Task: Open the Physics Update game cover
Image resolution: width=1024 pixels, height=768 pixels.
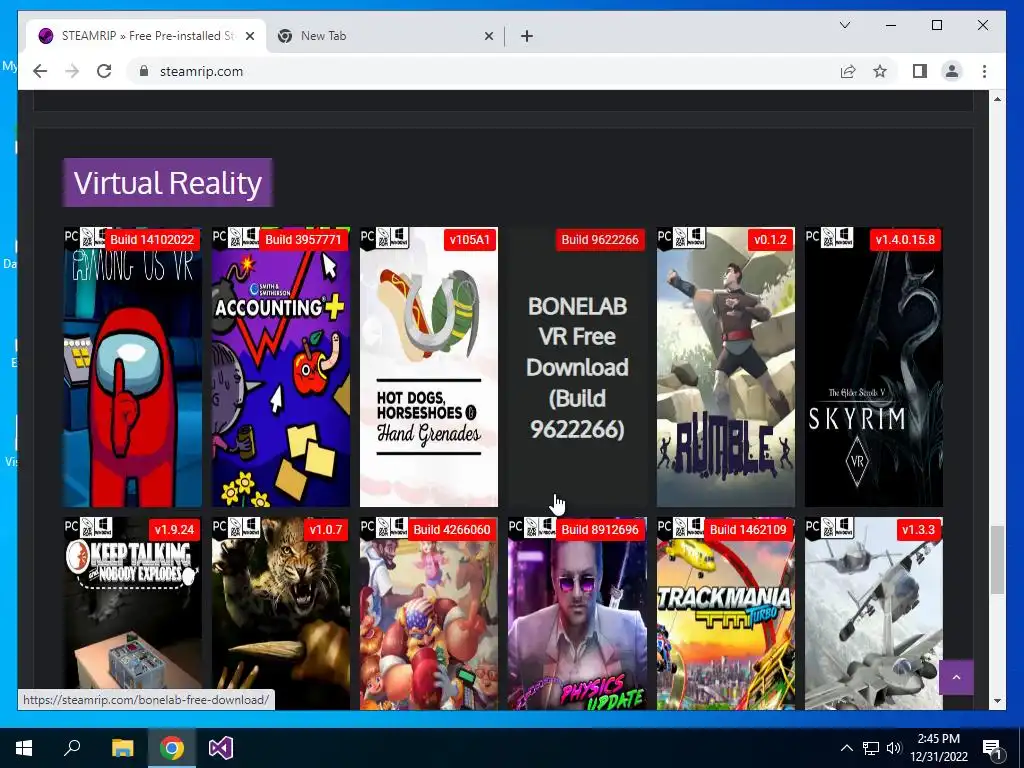Action: pyautogui.click(x=577, y=613)
